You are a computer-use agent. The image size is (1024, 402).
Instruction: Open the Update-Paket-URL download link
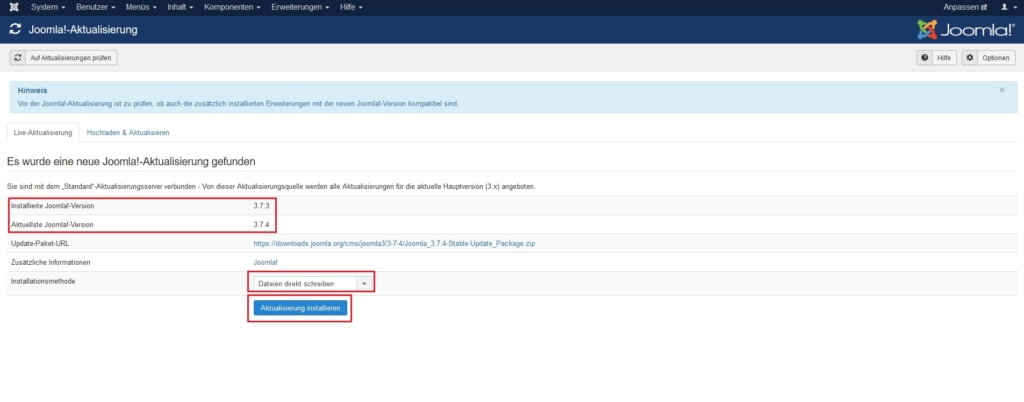click(x=394, y=244)
